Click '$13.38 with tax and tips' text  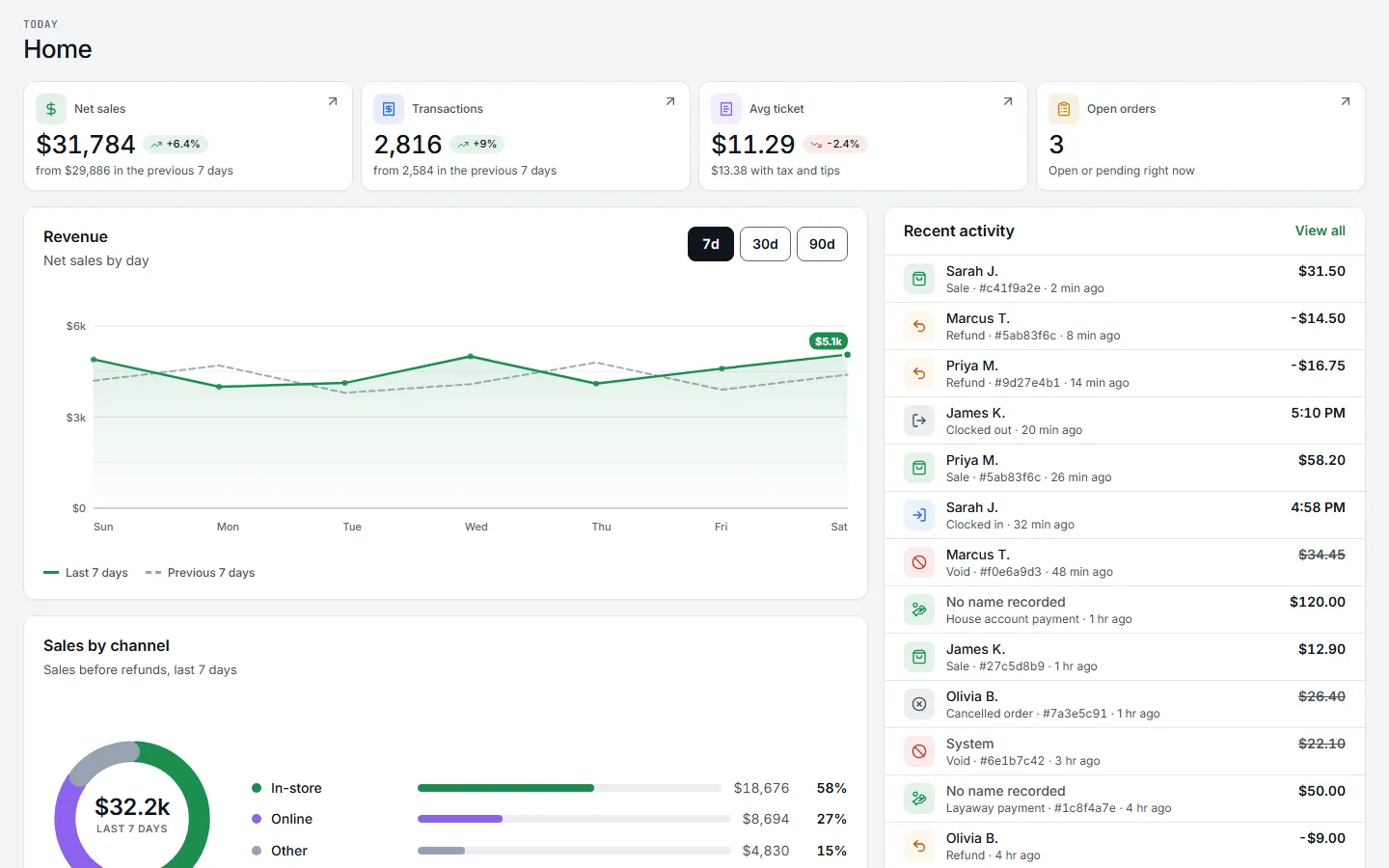pos(776,171)
